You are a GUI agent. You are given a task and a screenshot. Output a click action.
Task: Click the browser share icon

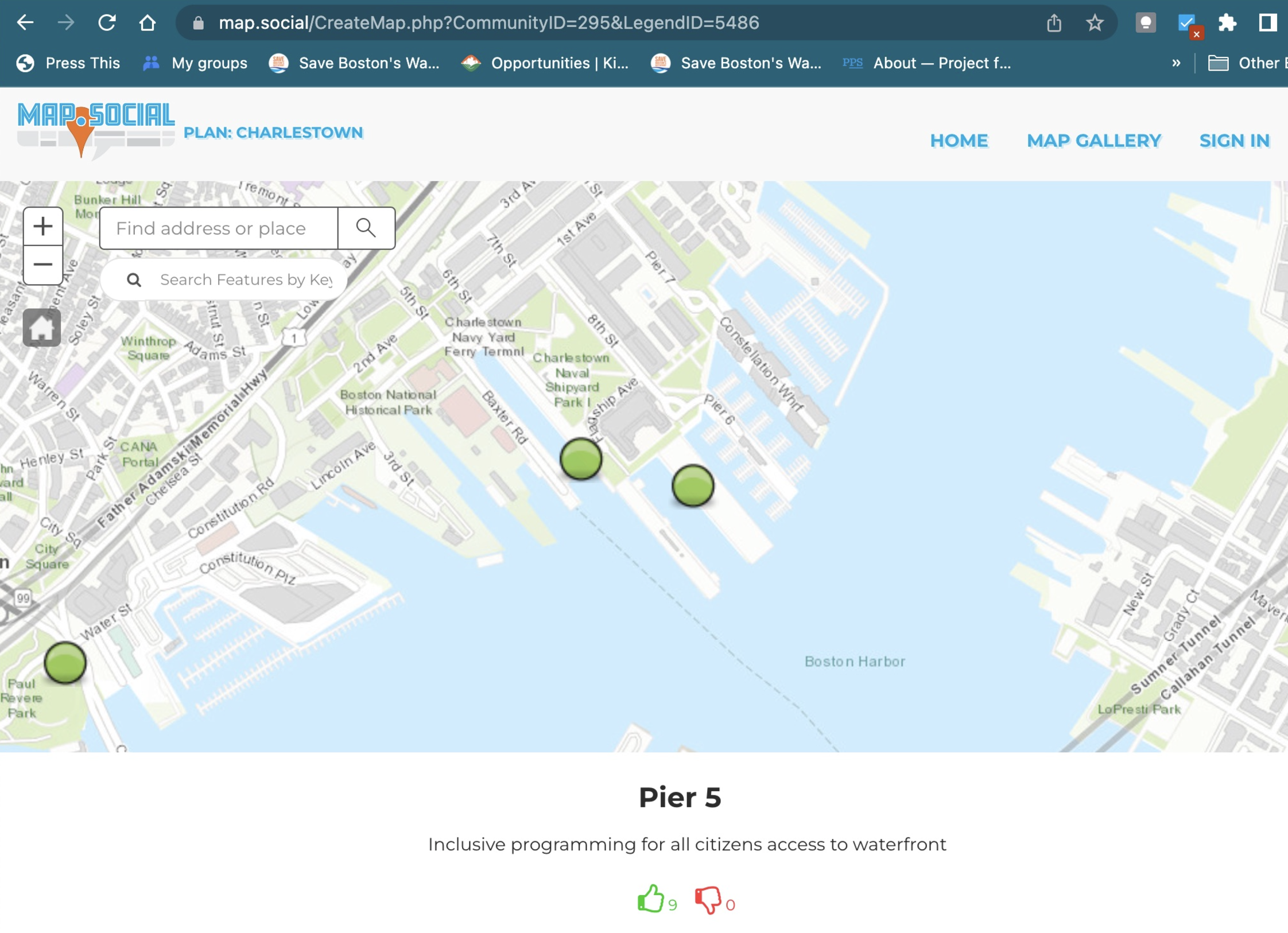click(x=1054, y=22)
